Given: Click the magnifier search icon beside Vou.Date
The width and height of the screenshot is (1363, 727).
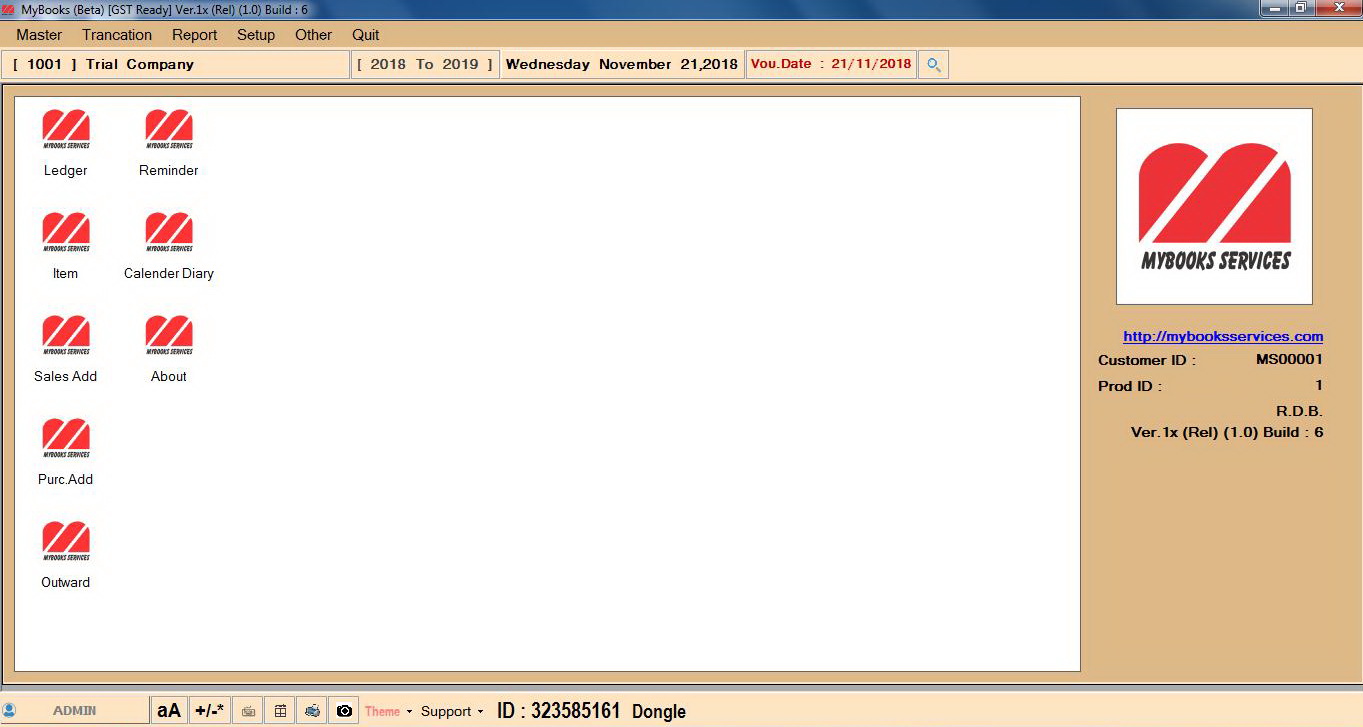Looking at the screenshot, I should 933,65.
